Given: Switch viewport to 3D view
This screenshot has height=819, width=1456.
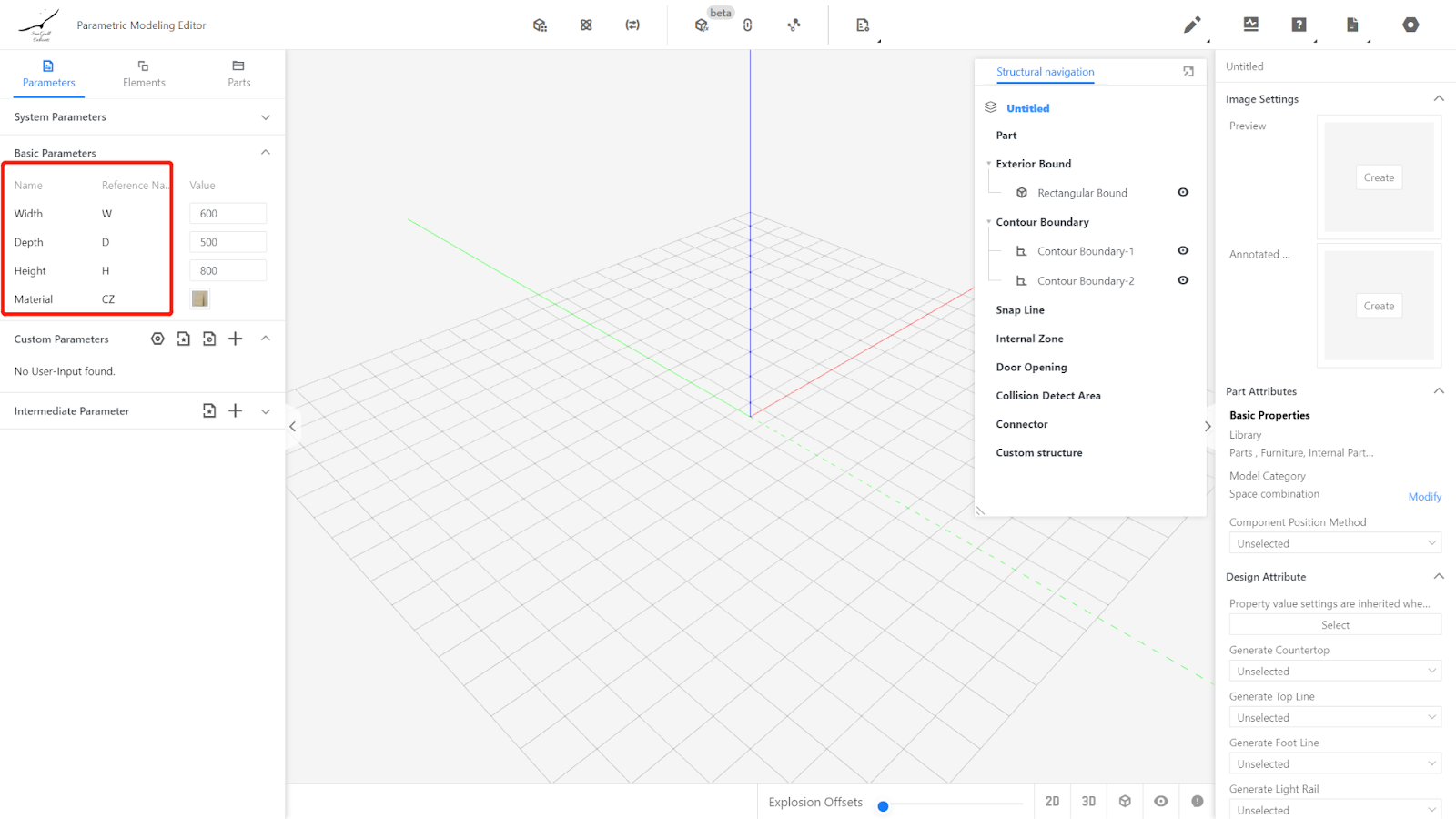Looking at the screenshot, I should (x=1088, y=802).
